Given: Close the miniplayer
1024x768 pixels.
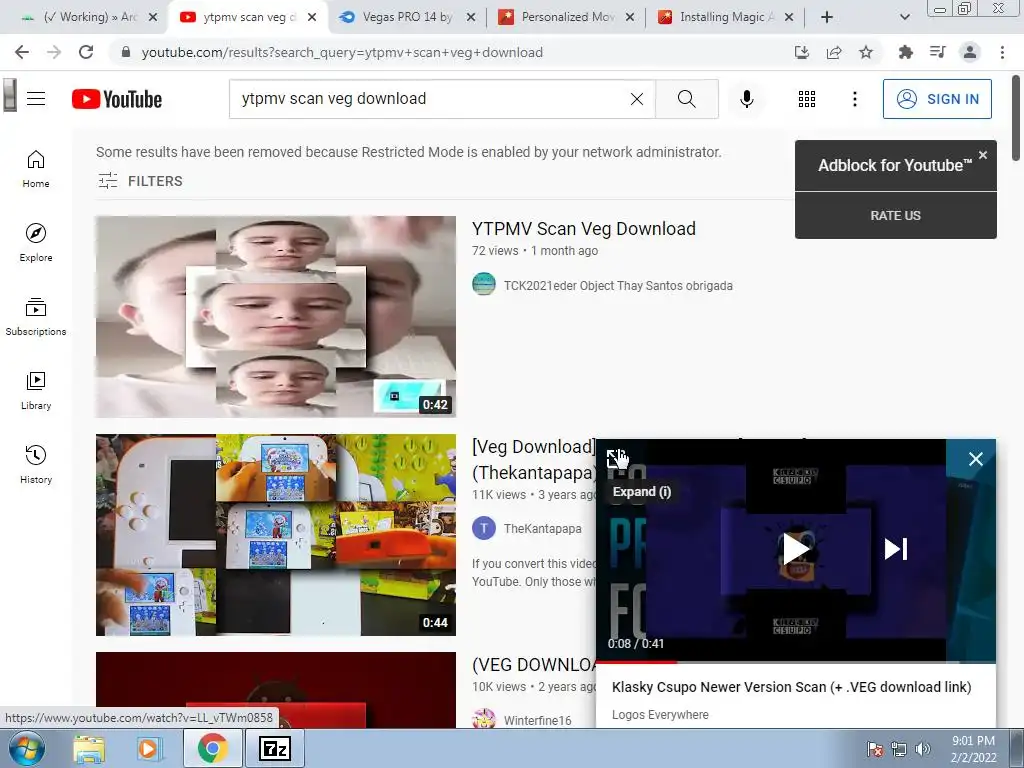Looking at the screenshot, I should pos(975,459).
